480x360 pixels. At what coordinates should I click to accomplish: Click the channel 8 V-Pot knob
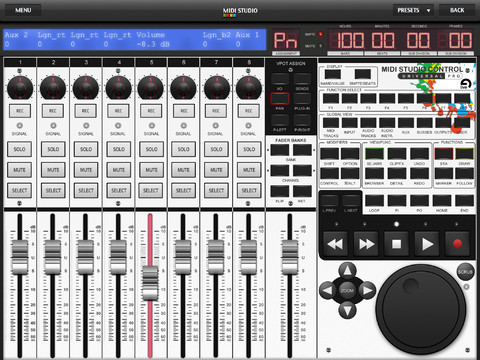pos(249,88)
